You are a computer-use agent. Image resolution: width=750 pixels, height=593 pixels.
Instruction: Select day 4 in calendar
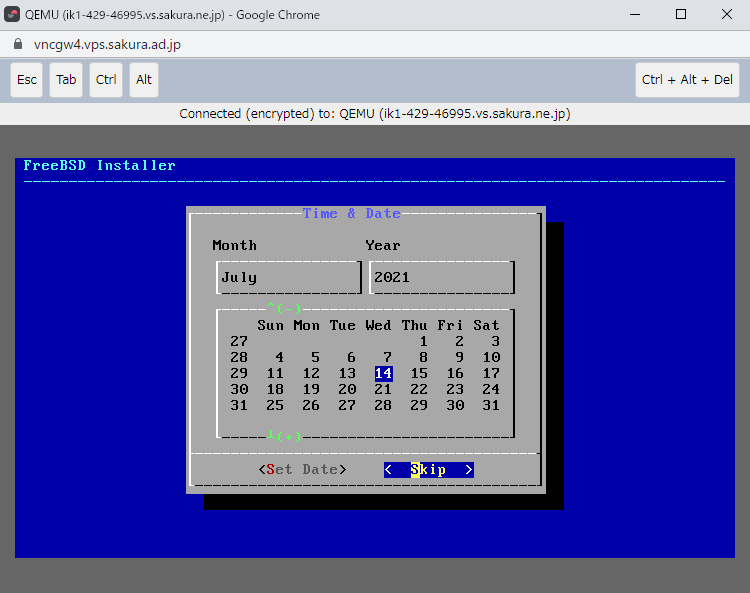click(x=280, y=357)
